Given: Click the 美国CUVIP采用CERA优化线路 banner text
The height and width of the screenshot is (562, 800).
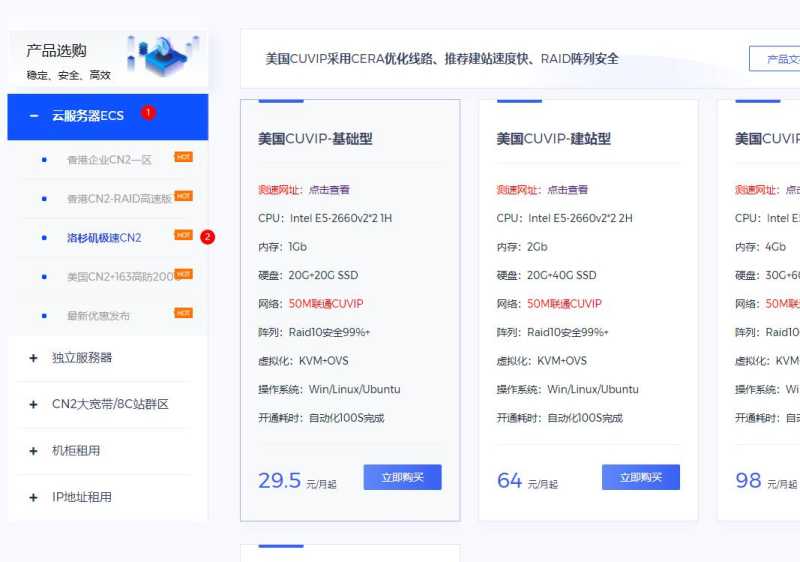Looking at the screenshot, I should (442, 59).
